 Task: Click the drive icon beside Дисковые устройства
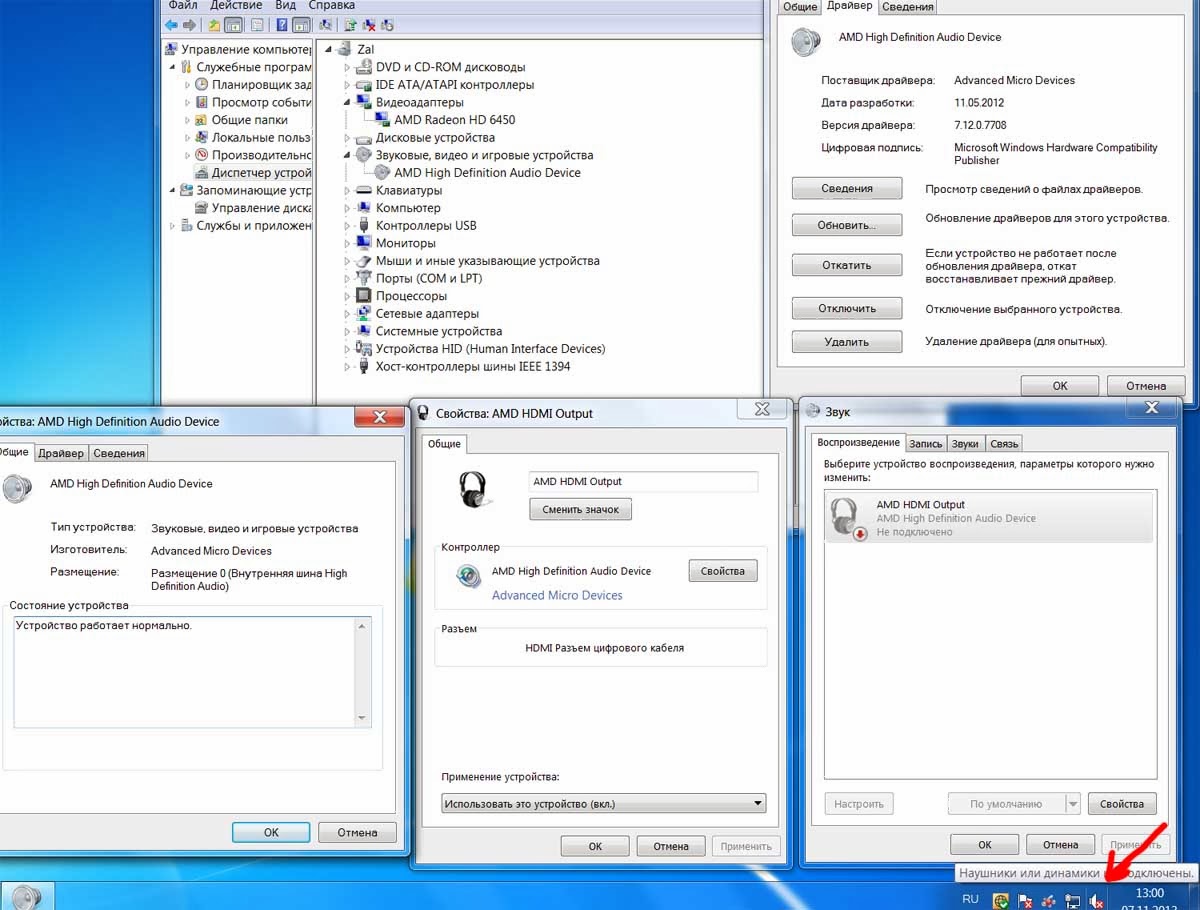click(x=364, y=138)
